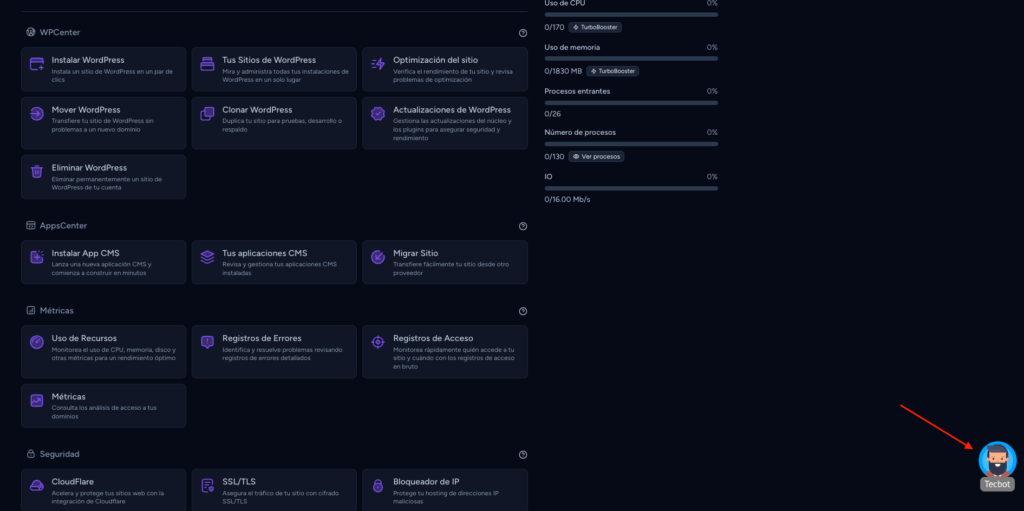The height and width of the screenshot is (511, 1024).
Task: Click the Eliminar WordPress trash icon
Action: point(37,171)
